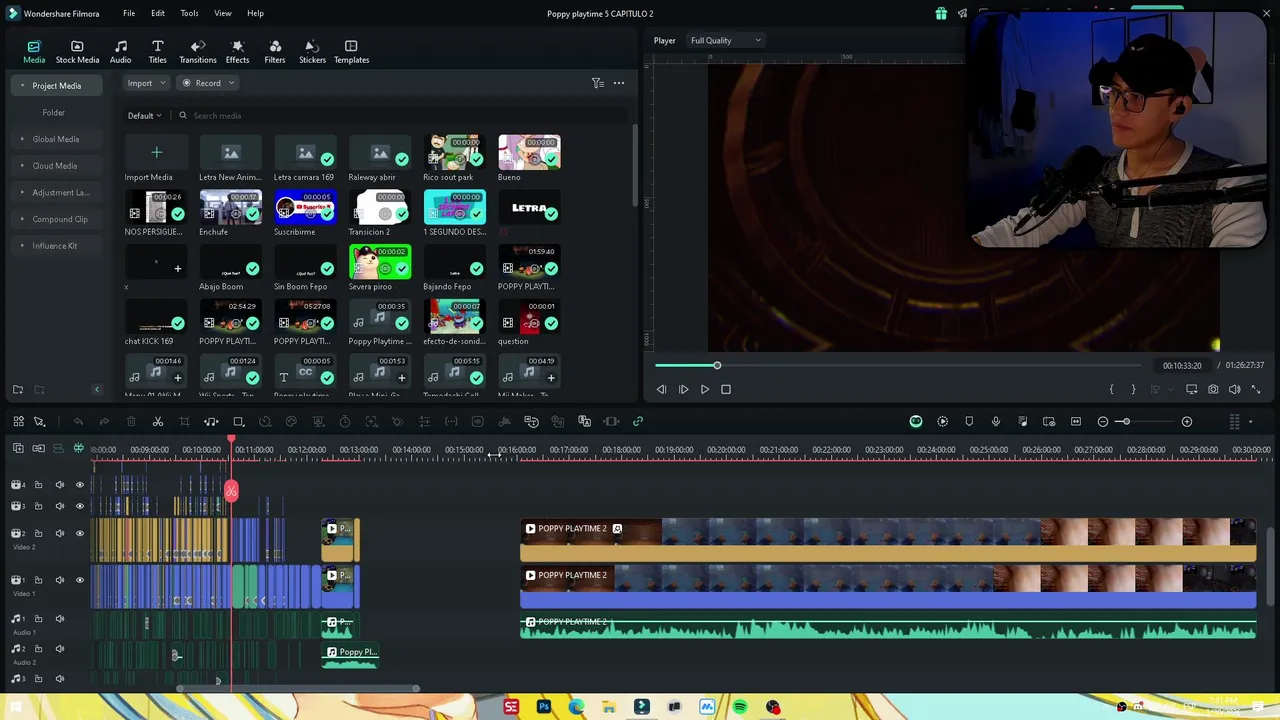The image size is (1280, 720).
Task: Step back one frame in player
Action: [661, 390]
